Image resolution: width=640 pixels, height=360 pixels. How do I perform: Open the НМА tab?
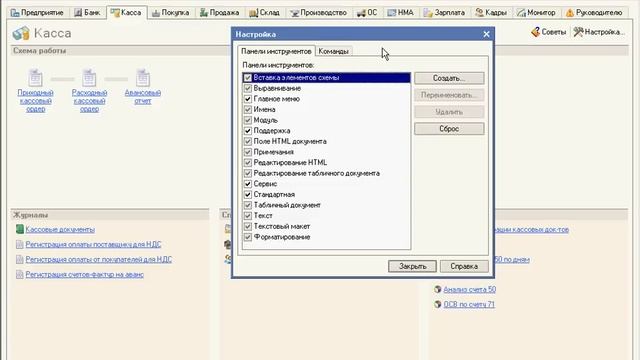point(400,13)
